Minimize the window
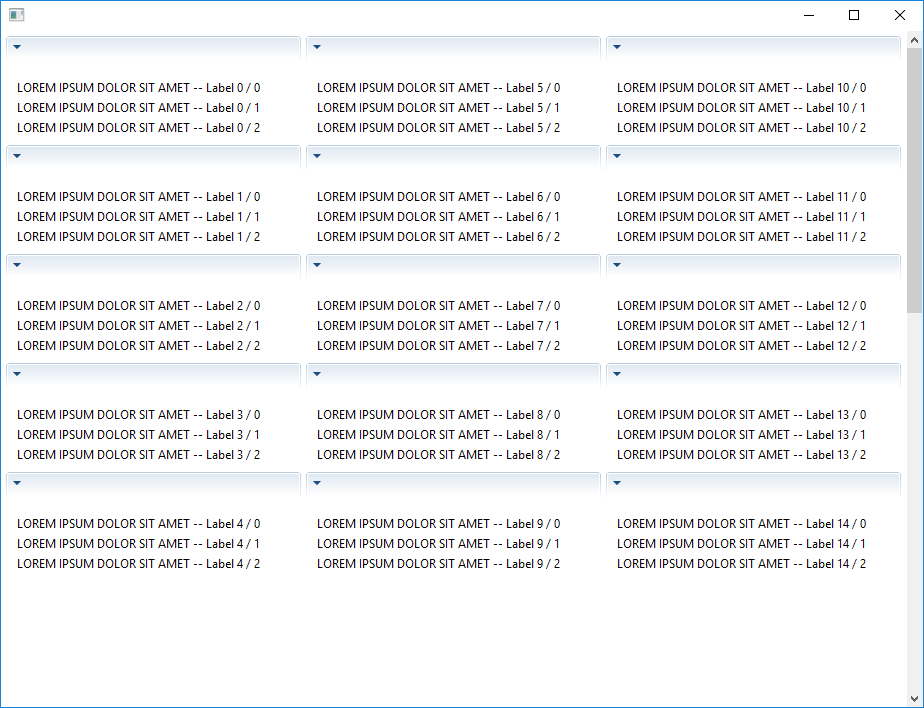The height and width of the screenshot is (708, 924). [809, 15]
